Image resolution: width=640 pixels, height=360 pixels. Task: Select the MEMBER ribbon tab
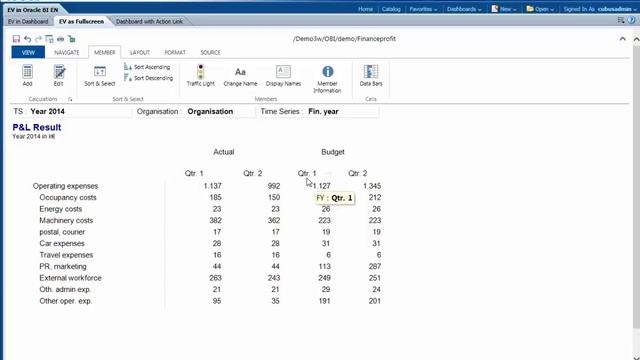[x=104, y=52]
